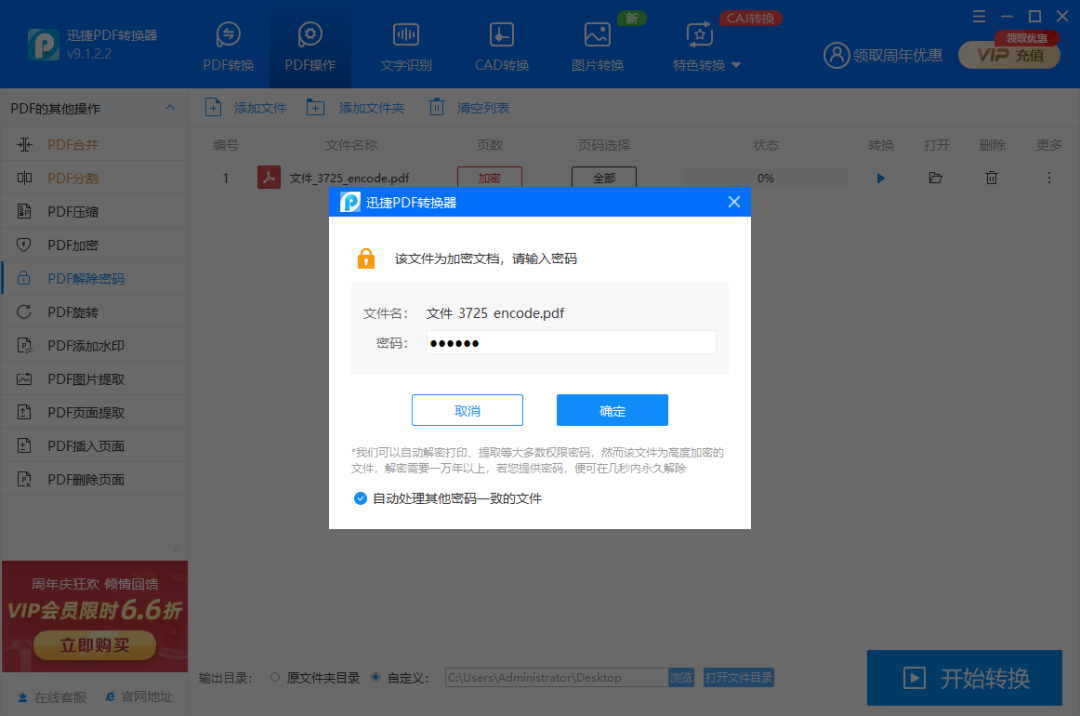
Task: Switch to the PDF操作 tab
Action: 310,46
